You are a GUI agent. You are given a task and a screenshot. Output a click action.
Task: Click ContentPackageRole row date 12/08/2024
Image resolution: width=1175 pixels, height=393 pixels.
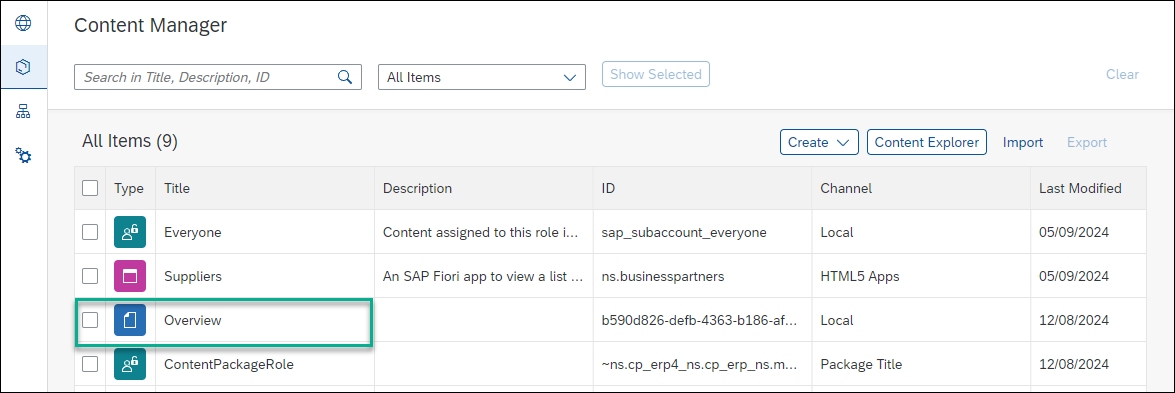click(1073, 364)
